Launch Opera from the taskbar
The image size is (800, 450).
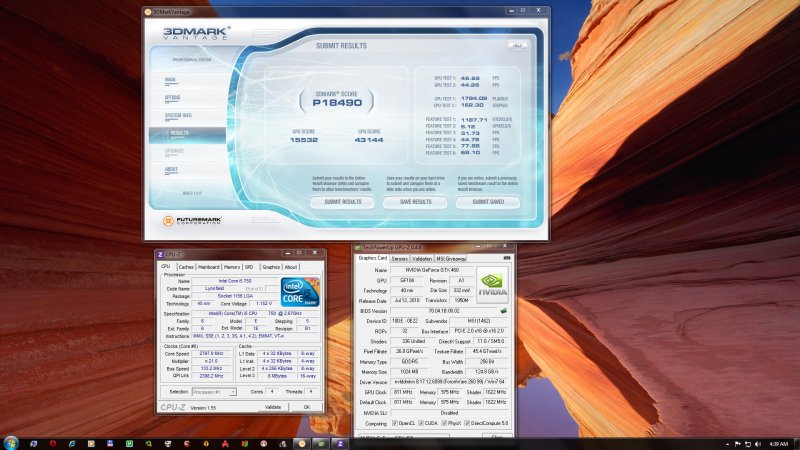(x=53, y=443)
